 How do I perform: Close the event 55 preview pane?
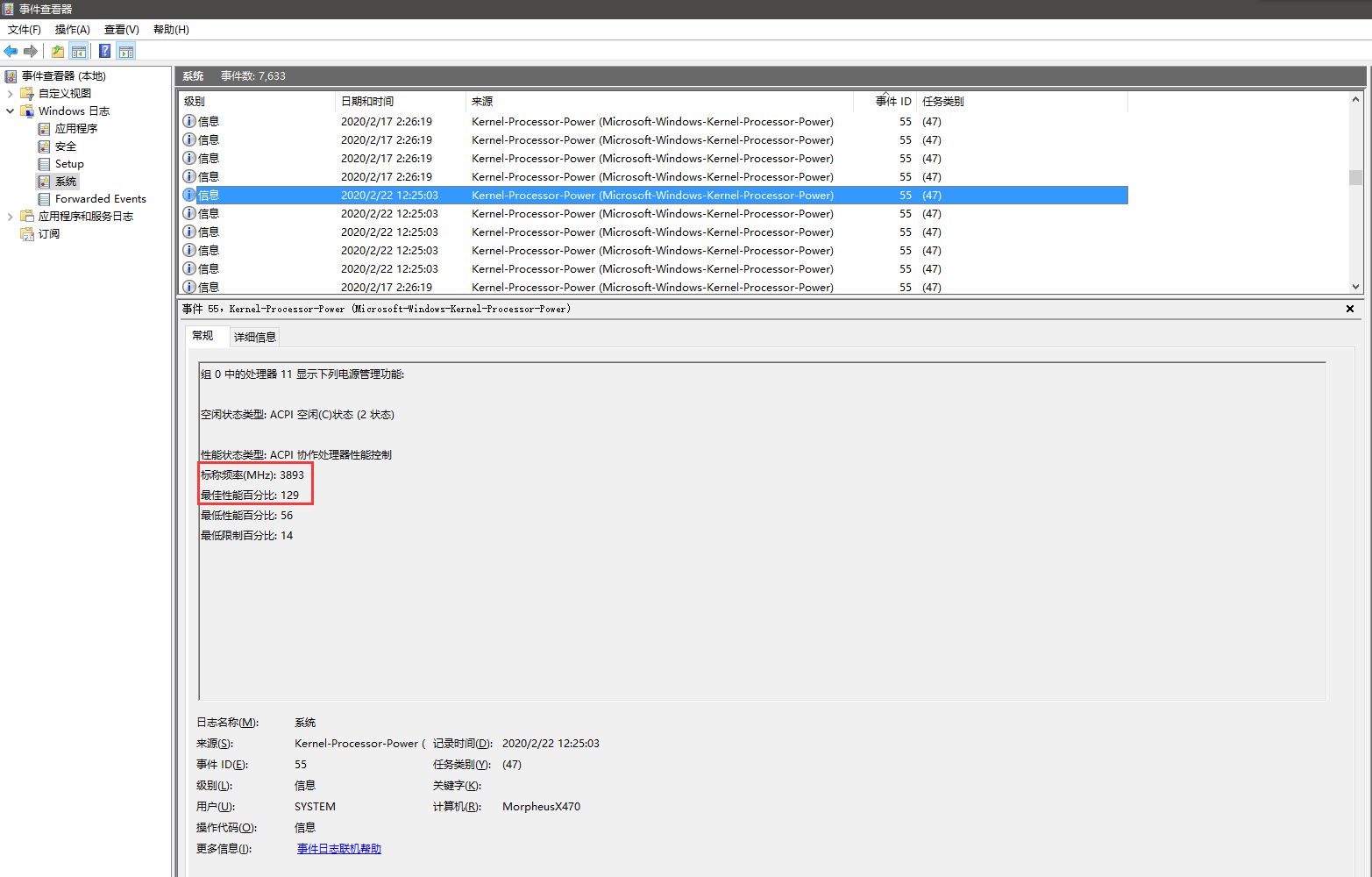[x=1350, y=309]
